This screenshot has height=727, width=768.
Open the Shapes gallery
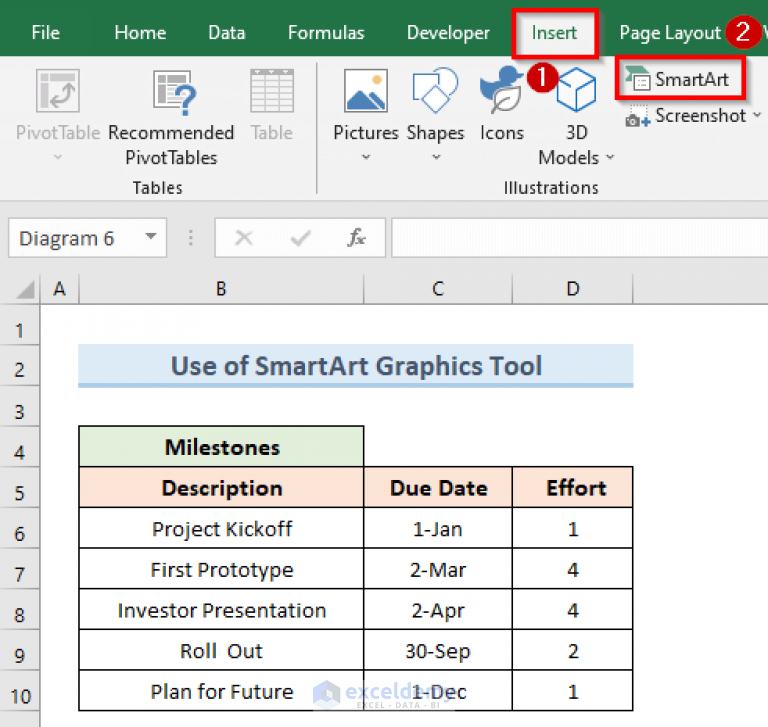pyautogui.click(x=435, y=92)
